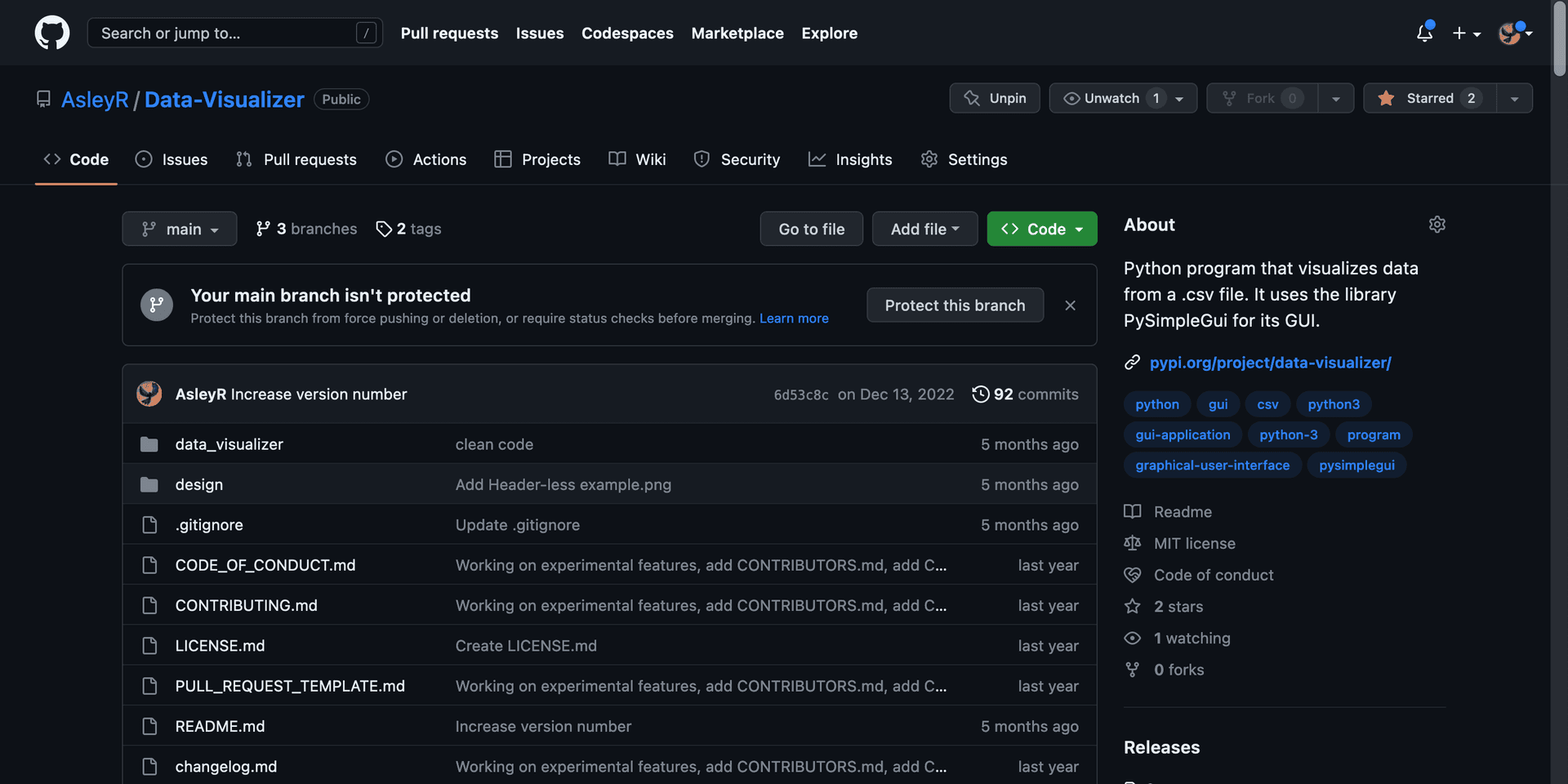1568x784 pixels.
Task: Click the tags icon showing 2 tags
Action: pyautogui.click(x=384, y=229)
